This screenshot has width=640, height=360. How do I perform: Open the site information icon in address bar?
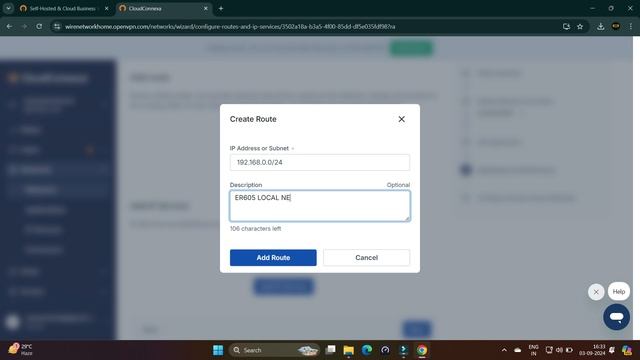pyautogui.click(x=57, y=27)
